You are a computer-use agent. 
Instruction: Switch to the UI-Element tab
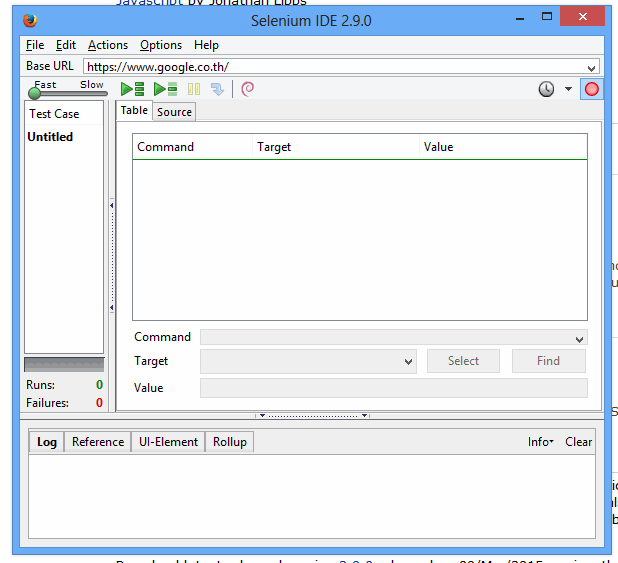(x=168, y=442)
